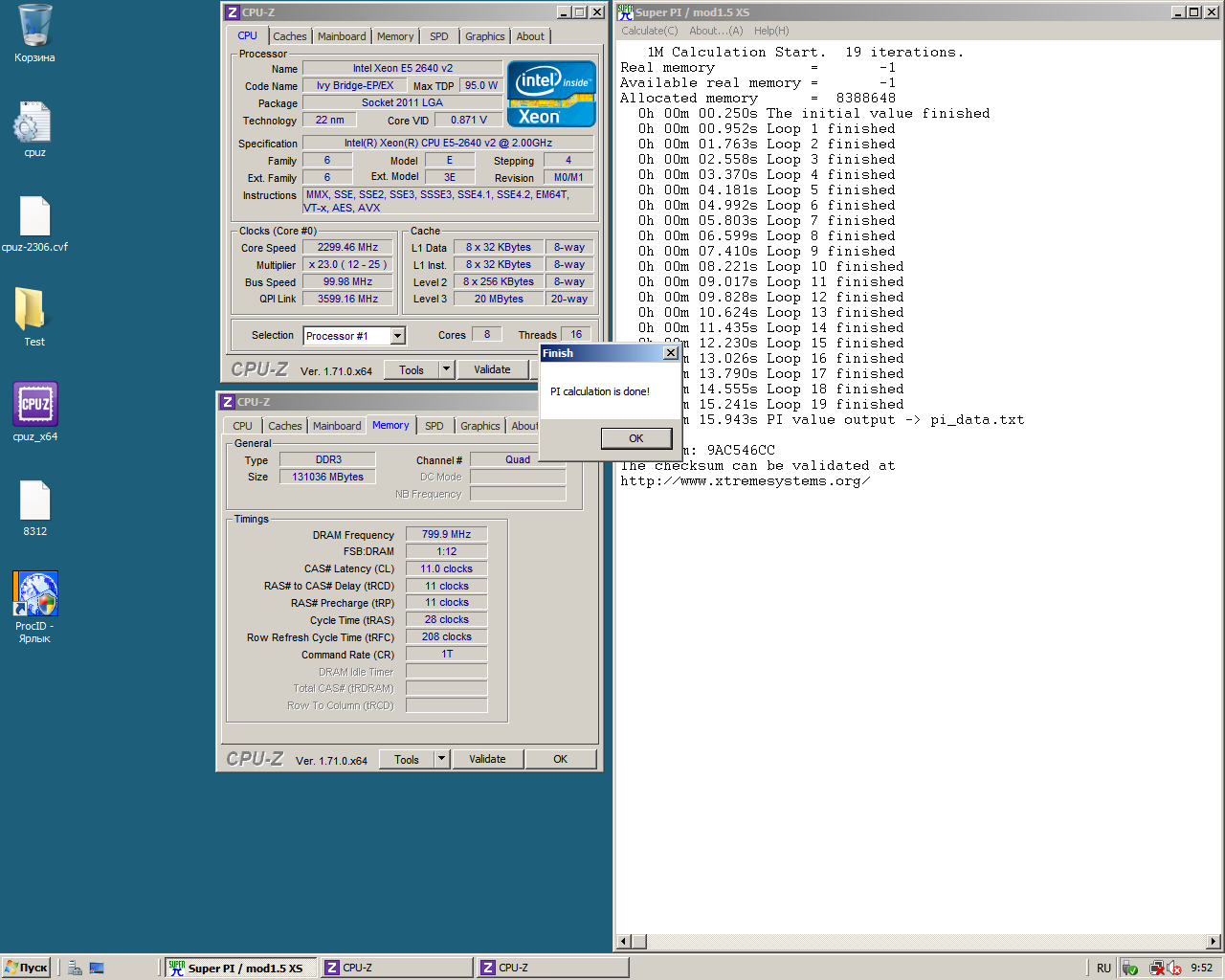Open Caches tab in lower CPU-Z window
1225x980 pixels.
(285, 426)
